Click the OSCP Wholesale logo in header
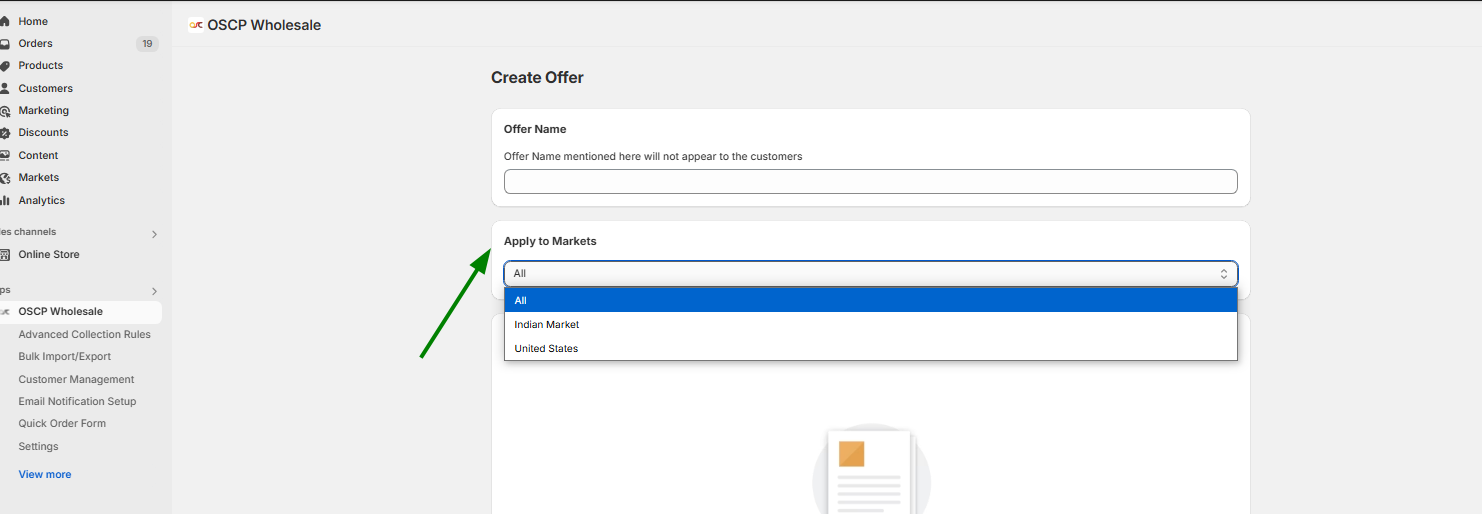The width and height of the screenshot is (1482, 514). (x=196, y=25)
